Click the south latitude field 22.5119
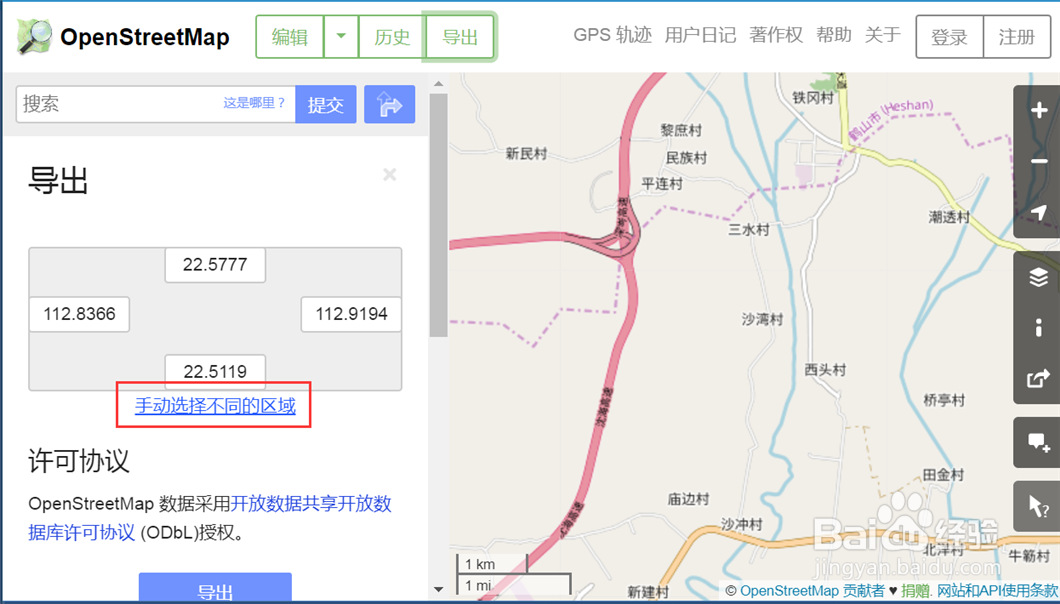 (215, 371)
